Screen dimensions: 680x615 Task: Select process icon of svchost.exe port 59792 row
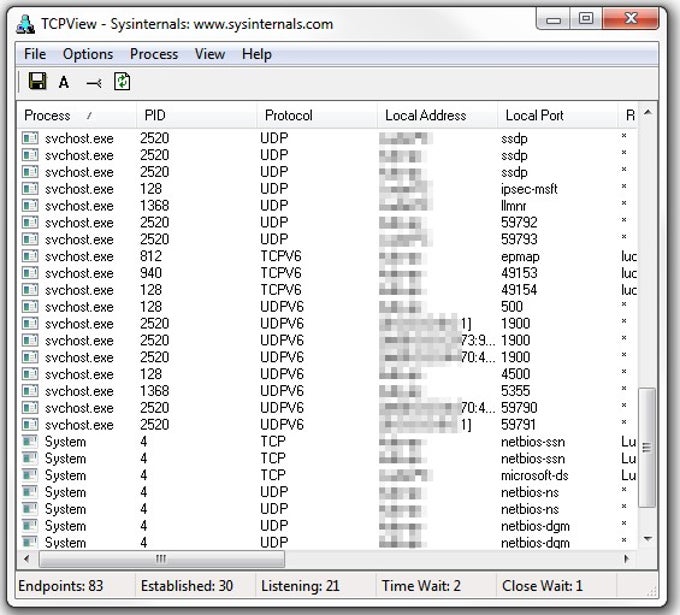(x=30, y=222)
